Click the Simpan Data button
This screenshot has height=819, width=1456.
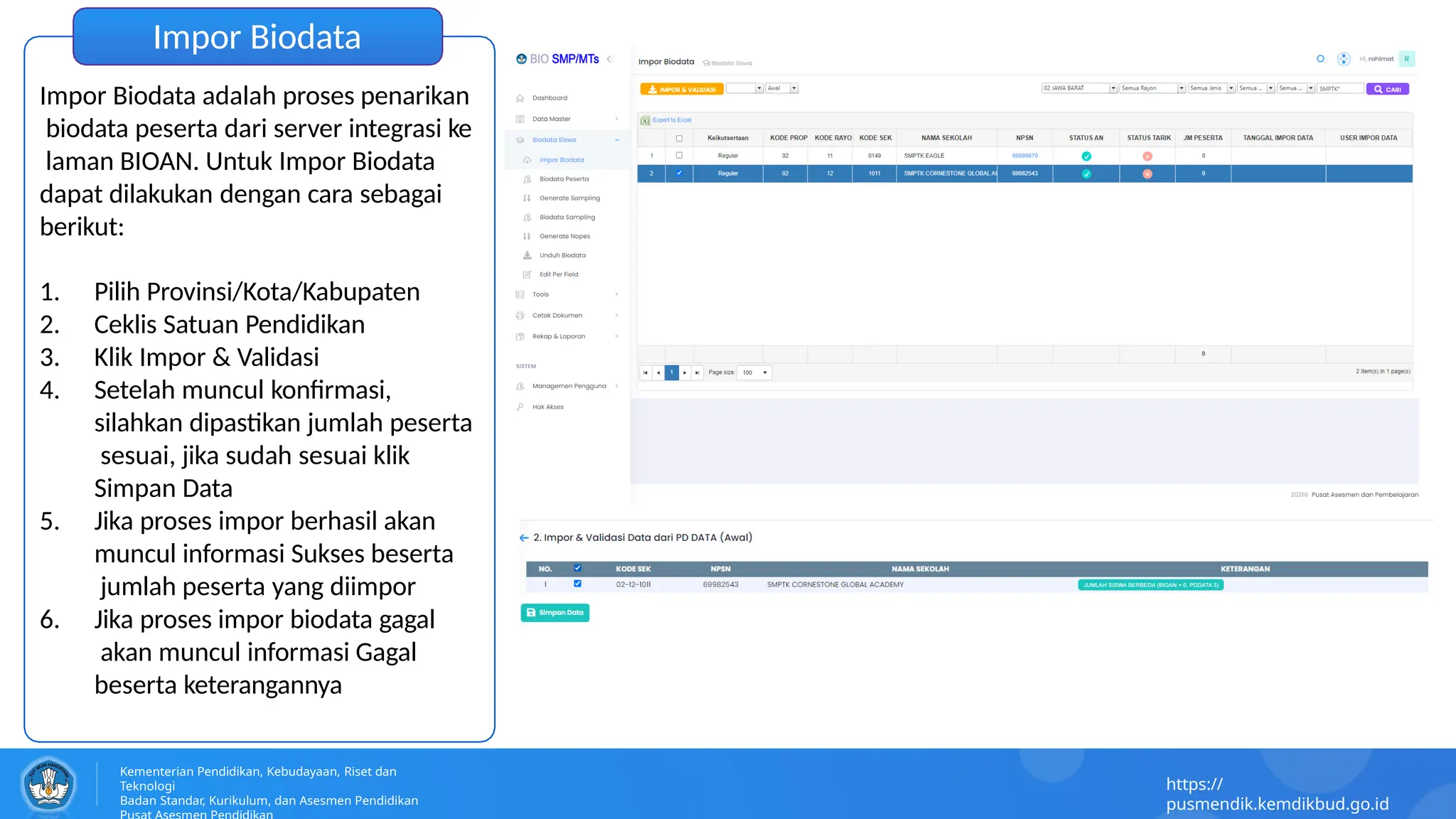(x=555, y=613)
